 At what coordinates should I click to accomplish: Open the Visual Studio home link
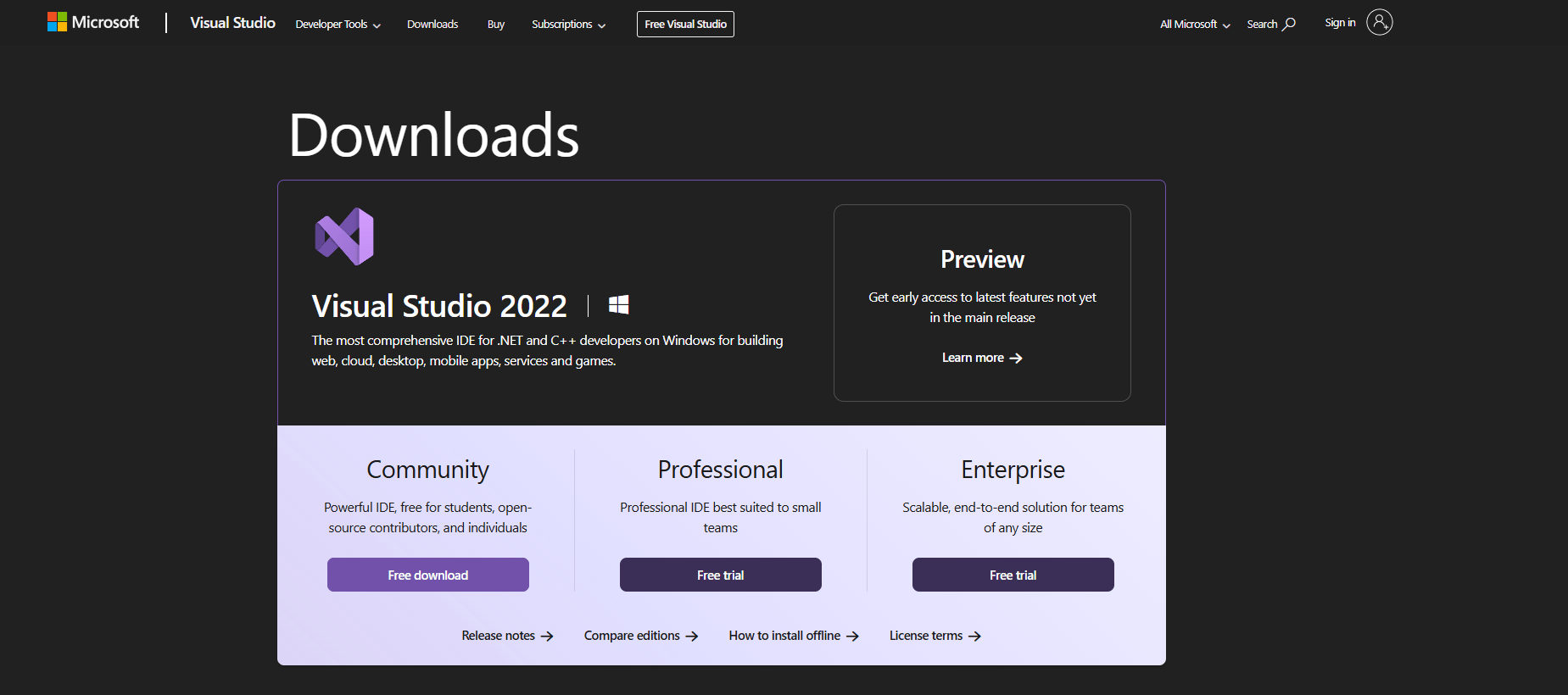pos(232,23)
